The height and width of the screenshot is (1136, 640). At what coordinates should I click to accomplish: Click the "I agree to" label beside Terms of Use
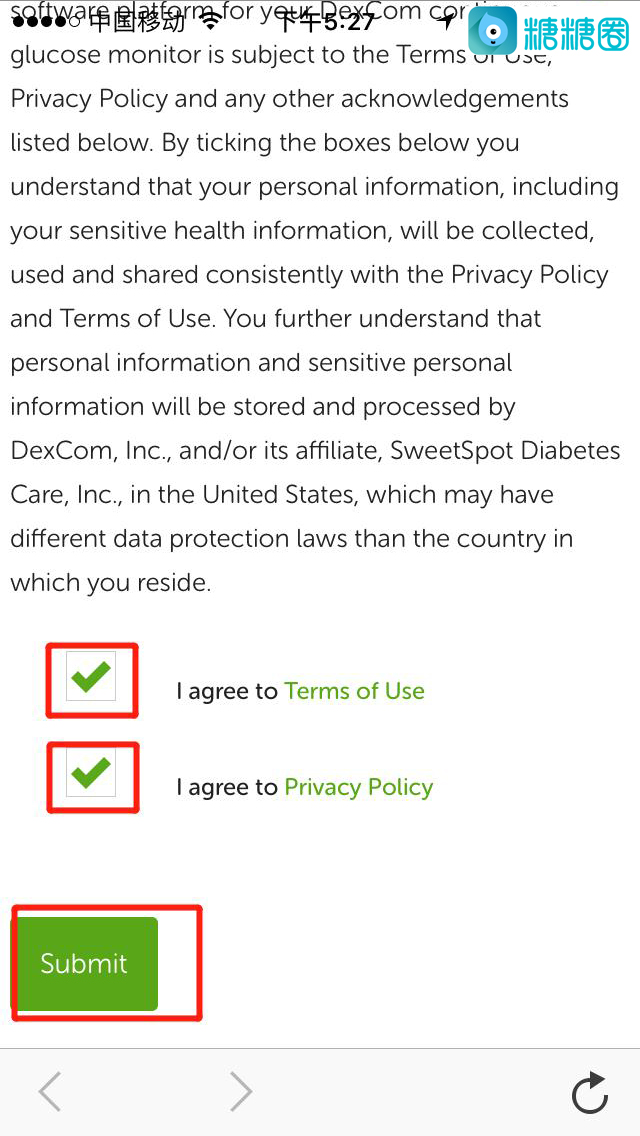click(226, 691)
